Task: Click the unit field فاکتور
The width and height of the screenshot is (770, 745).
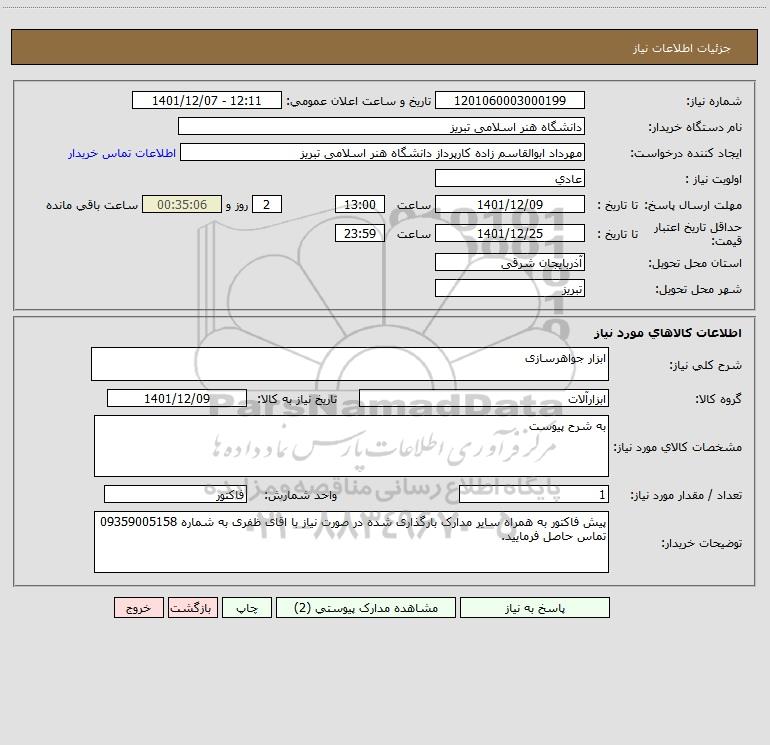Action: [x=175, y=495]
